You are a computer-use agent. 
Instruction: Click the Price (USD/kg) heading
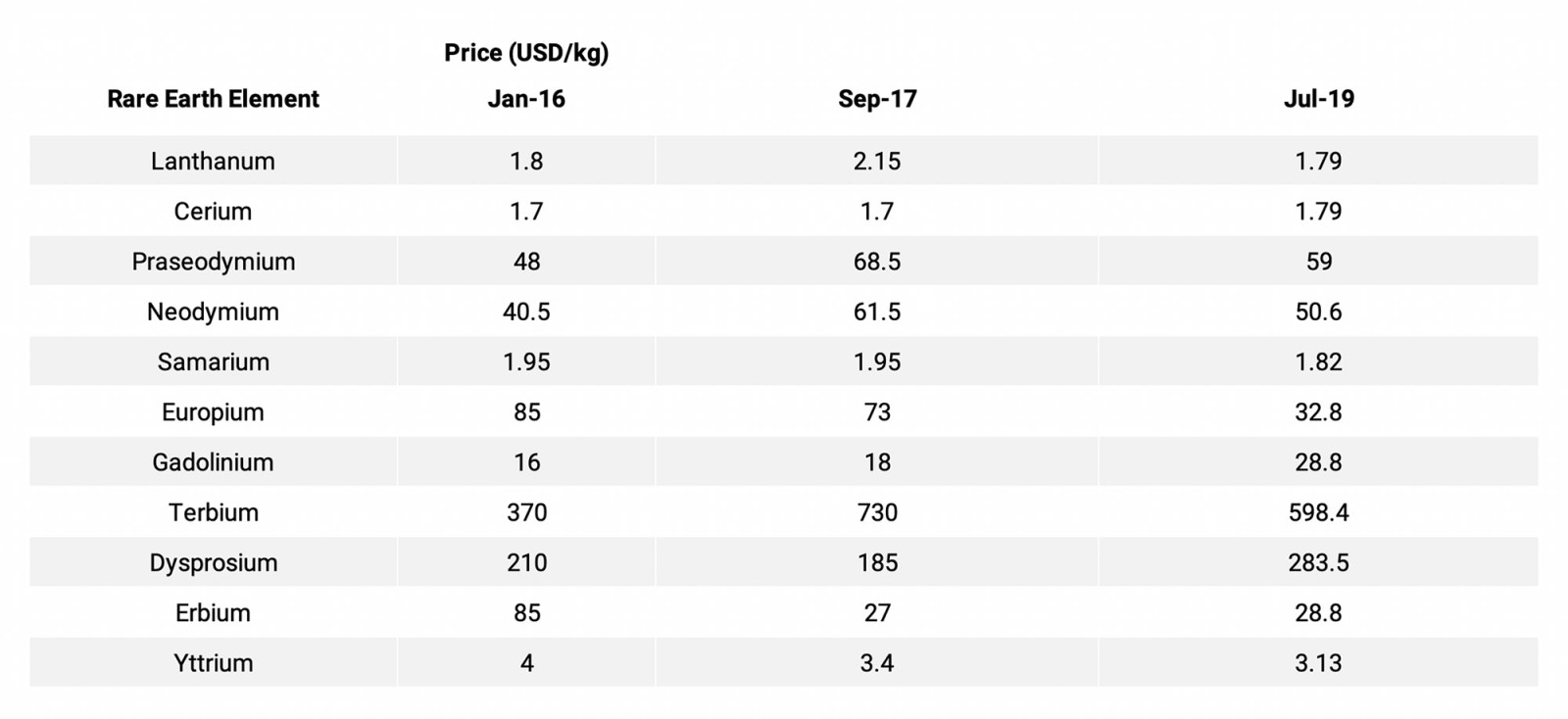[526, 53]
